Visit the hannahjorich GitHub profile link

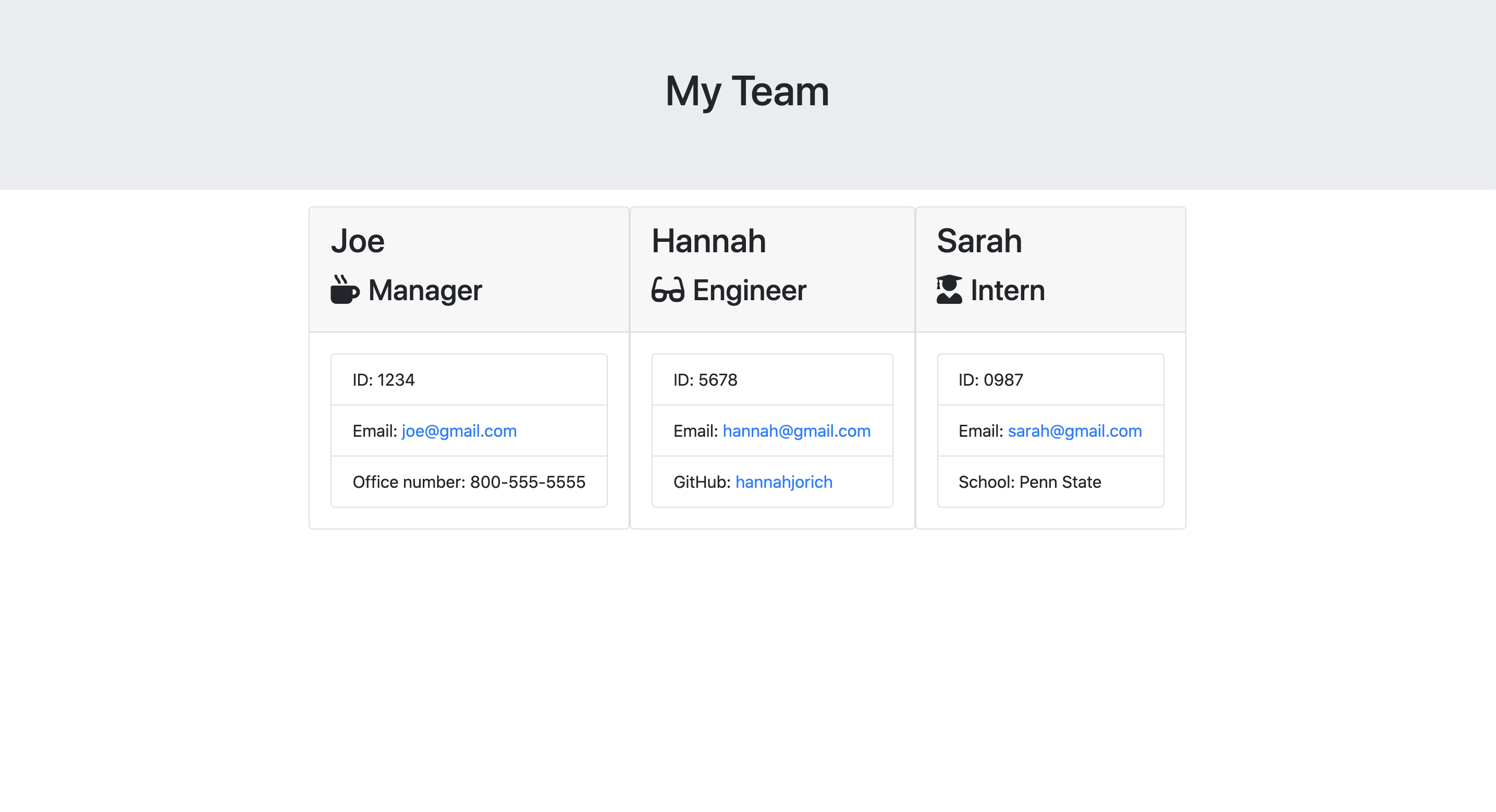(x=783, y=482)
